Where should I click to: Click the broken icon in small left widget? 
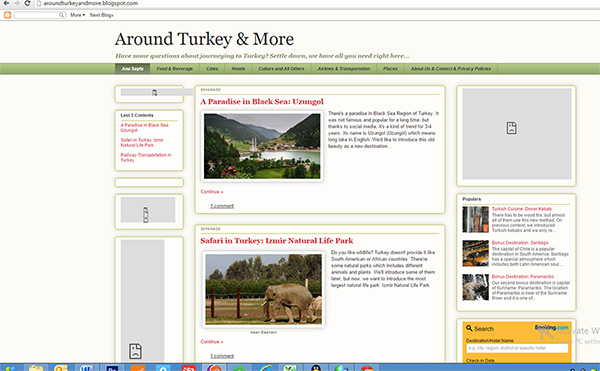[145, 214]
